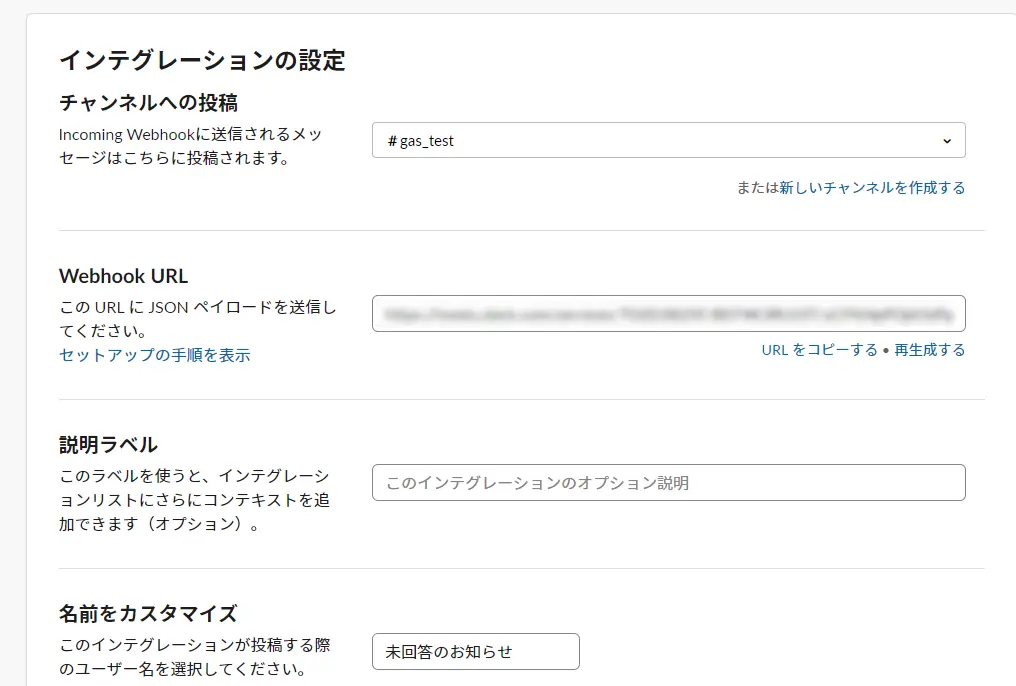Open the "# gas_test" channel dropdown
The height and width of the screenshot is (686, 1016).
pos(670,140)
